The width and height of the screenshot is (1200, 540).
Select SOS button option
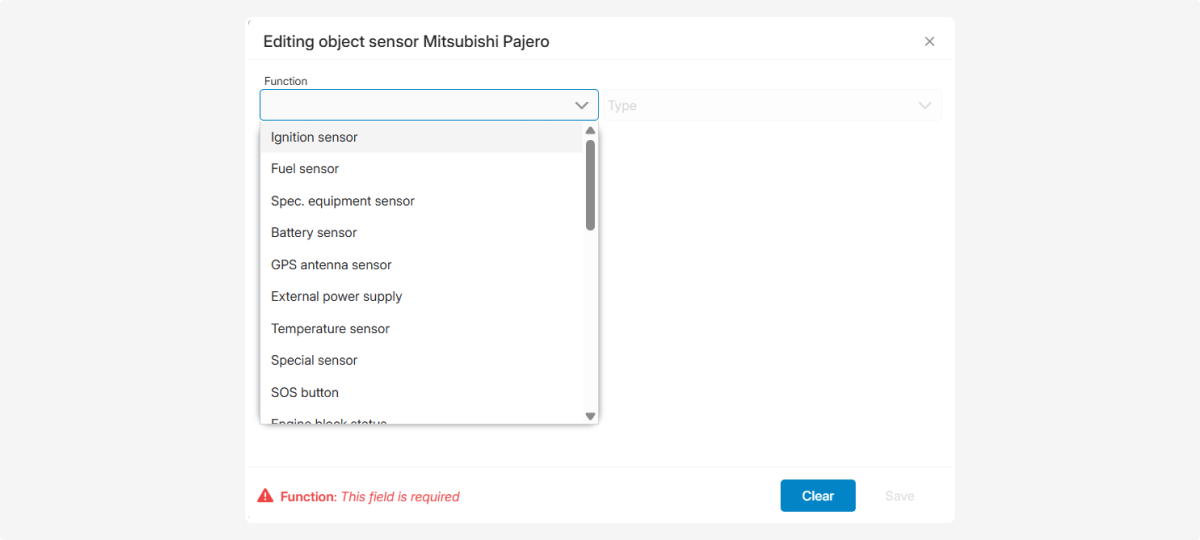tap(305, 393)
